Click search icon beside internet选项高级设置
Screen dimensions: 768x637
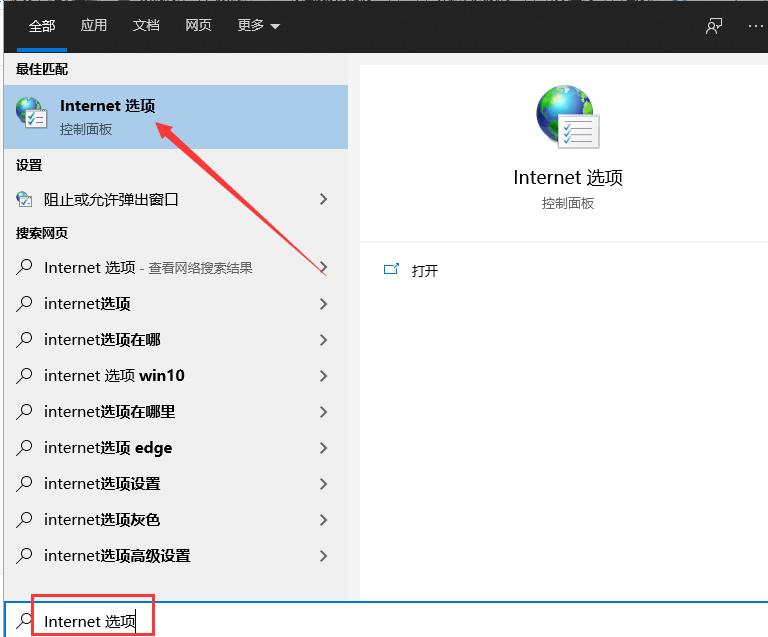pos(24,555)
